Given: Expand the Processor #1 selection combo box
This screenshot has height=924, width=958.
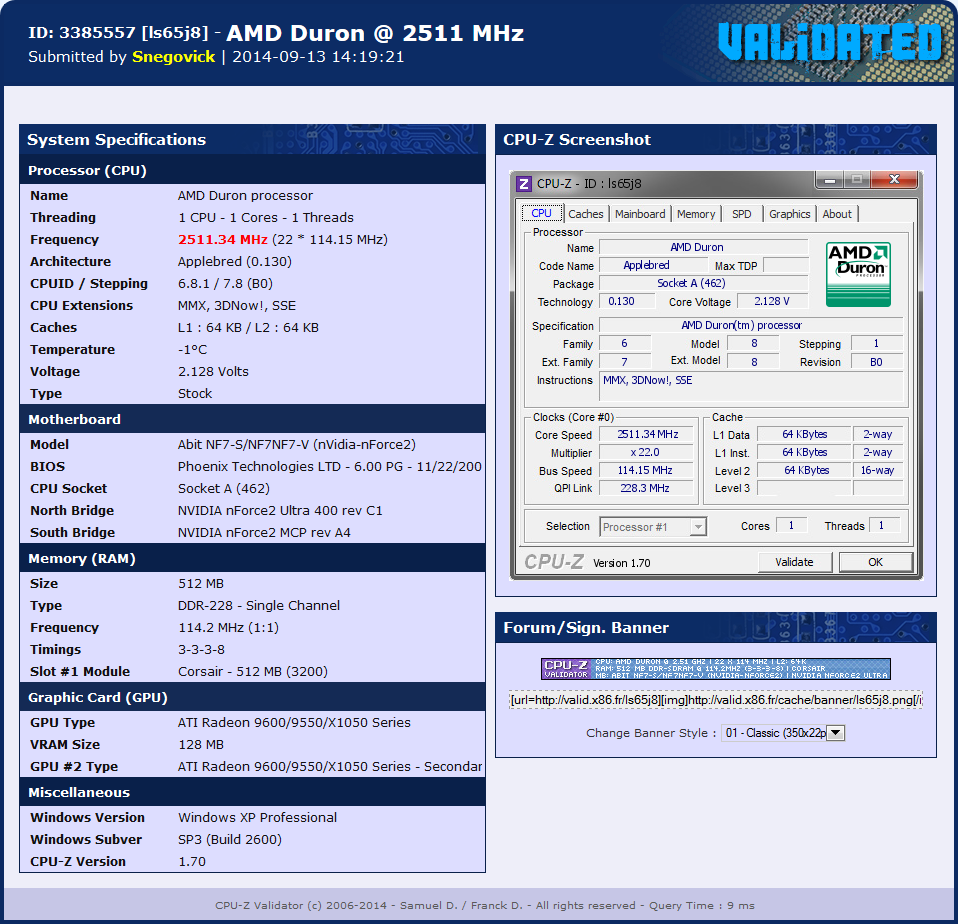Looking at the screenshot, I should (x=653, y=527).
